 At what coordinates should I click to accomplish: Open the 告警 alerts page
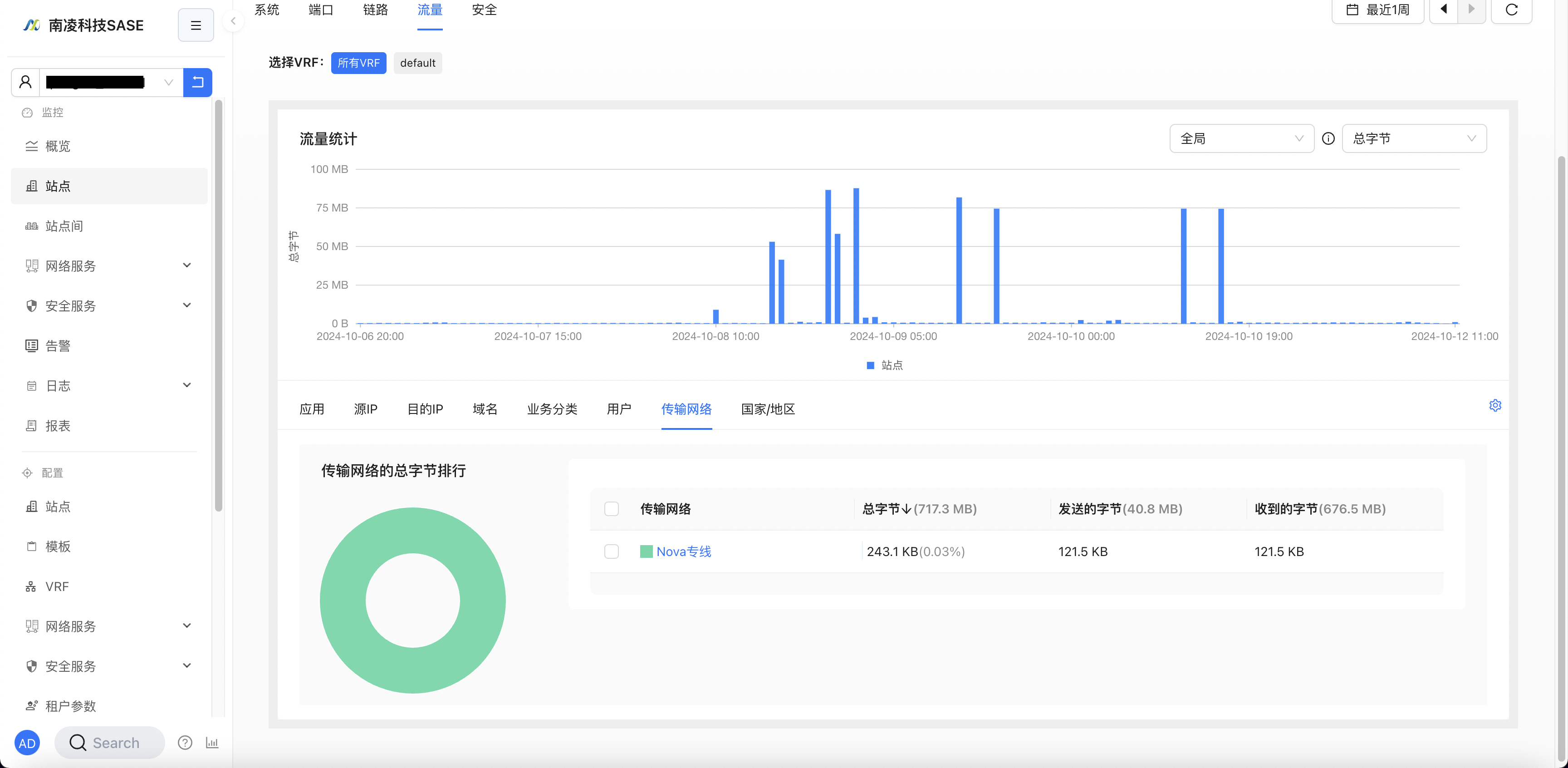(x=109, y=346)
